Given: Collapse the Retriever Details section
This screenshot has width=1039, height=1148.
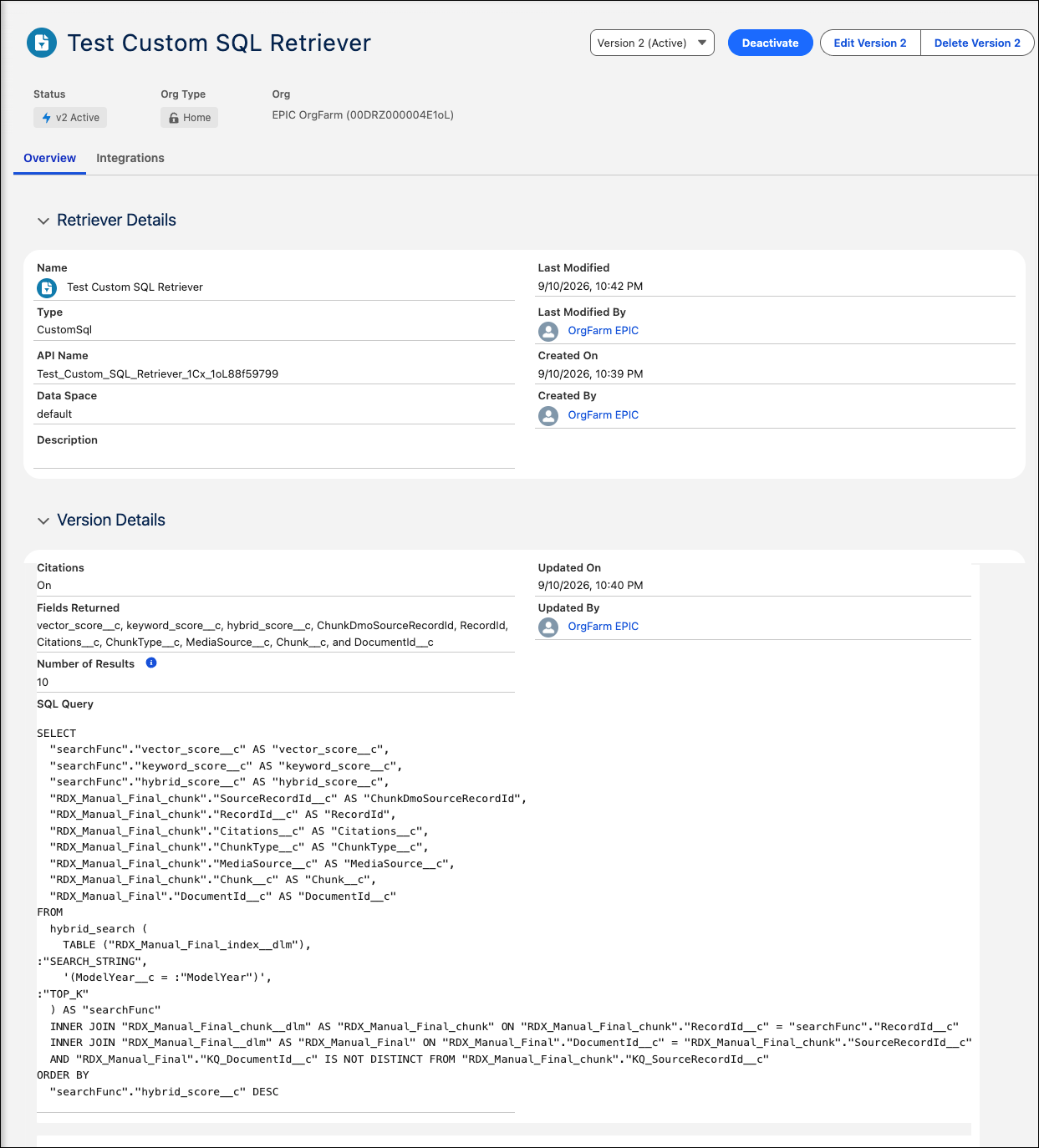Looking at the screenshot, I should pos(43,221).
